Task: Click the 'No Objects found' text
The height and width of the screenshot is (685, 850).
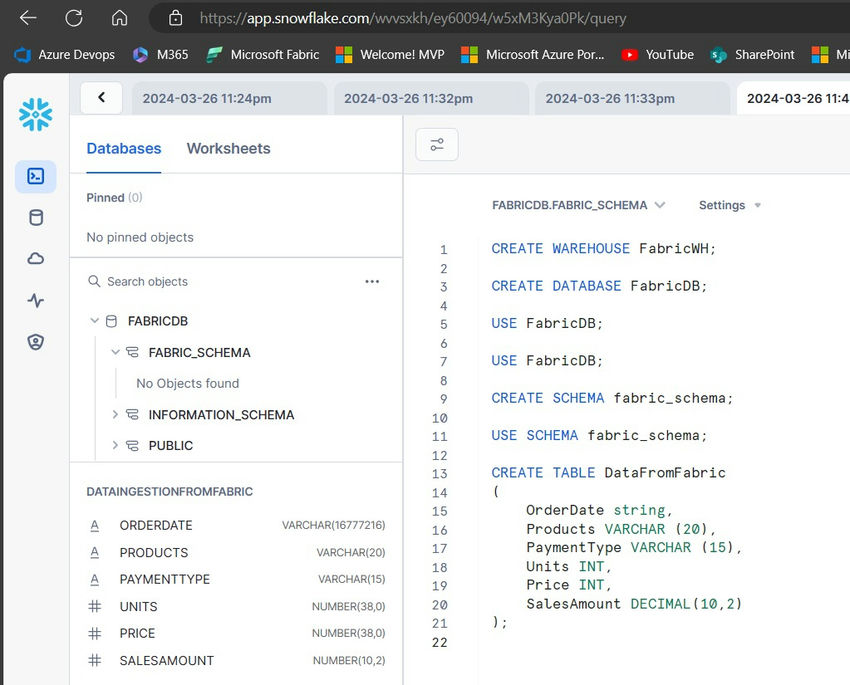Action: (188, 383)
